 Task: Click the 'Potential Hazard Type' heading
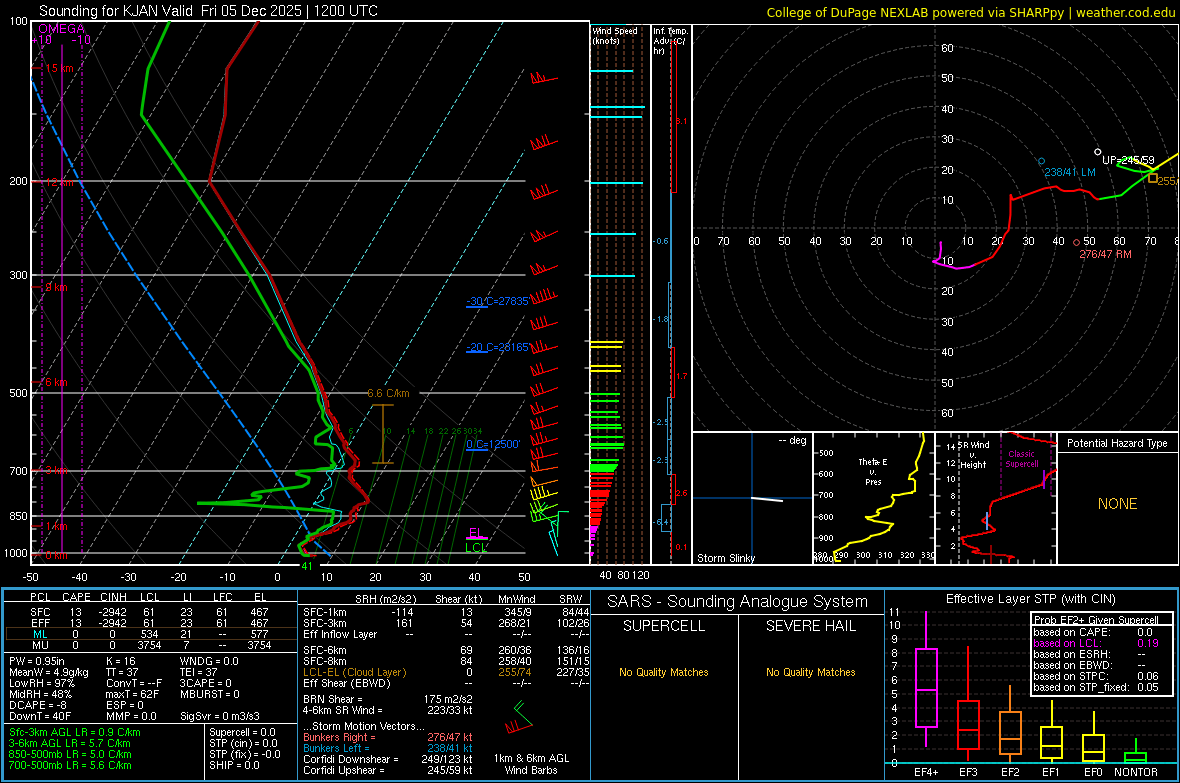(x=1117, y=443)
